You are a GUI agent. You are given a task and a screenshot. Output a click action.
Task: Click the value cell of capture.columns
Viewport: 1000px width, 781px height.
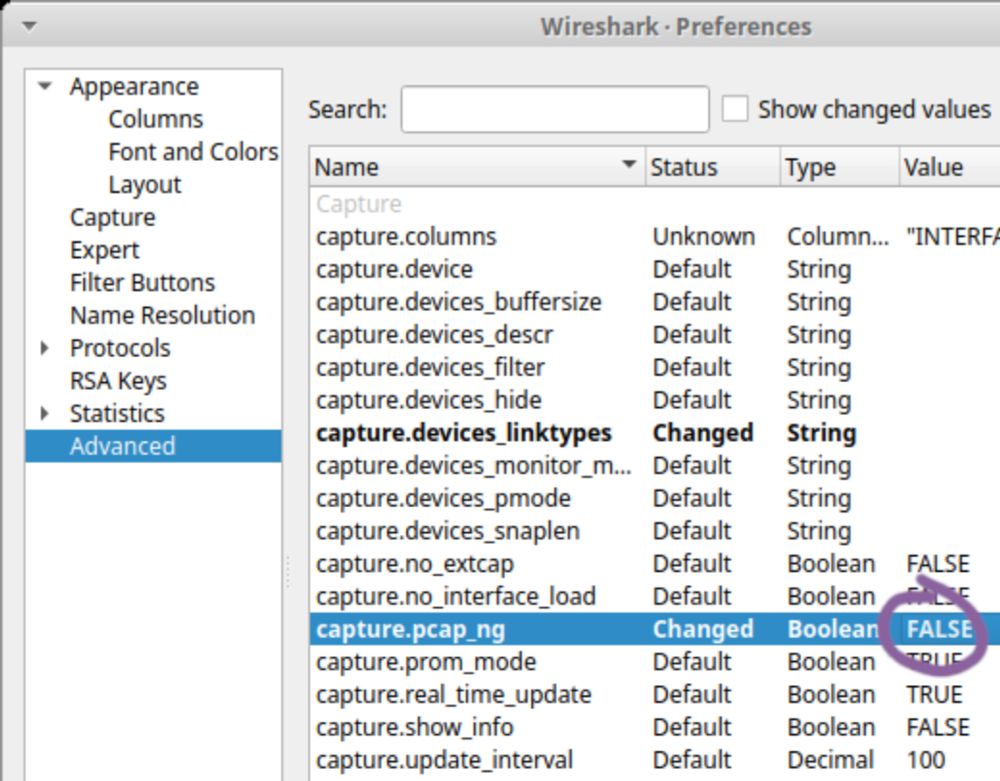953,237
